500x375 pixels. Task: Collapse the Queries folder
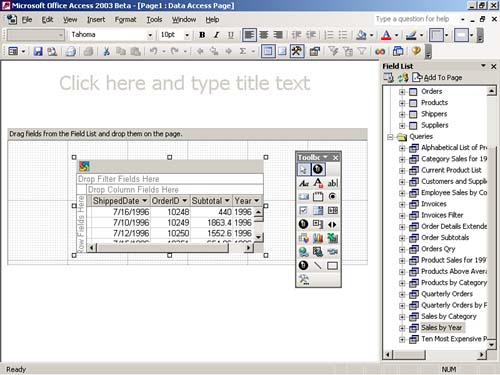point(390,137)
